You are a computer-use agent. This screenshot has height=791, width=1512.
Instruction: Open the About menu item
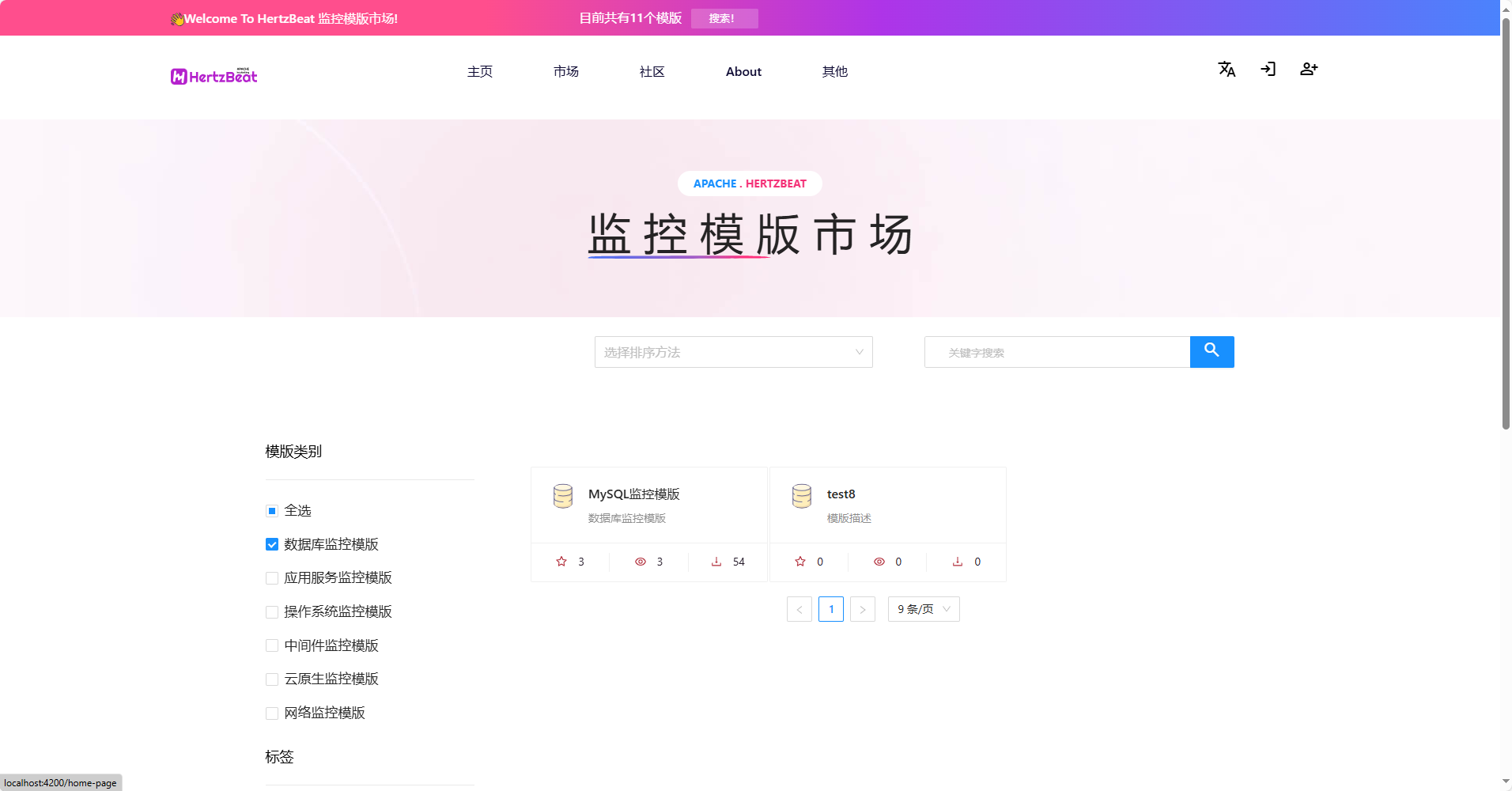coord(743,72)
